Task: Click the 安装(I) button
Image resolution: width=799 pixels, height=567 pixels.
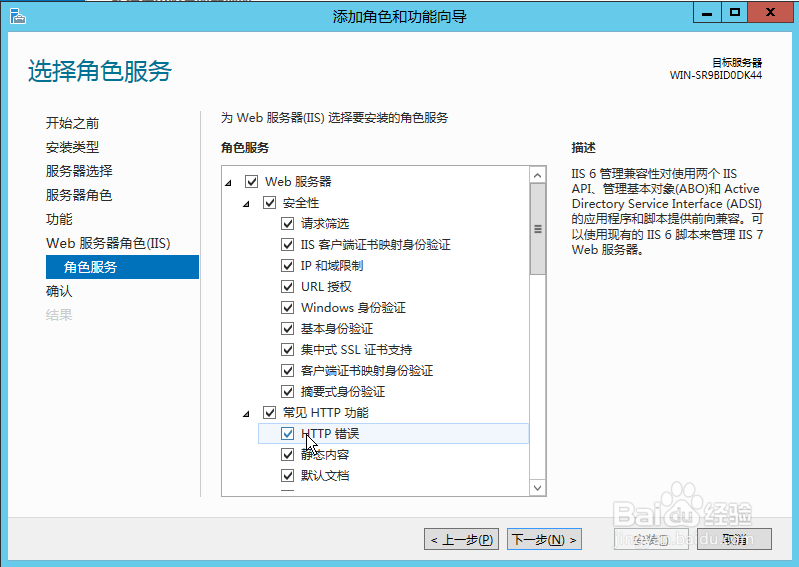Action: tap(651, 539)
